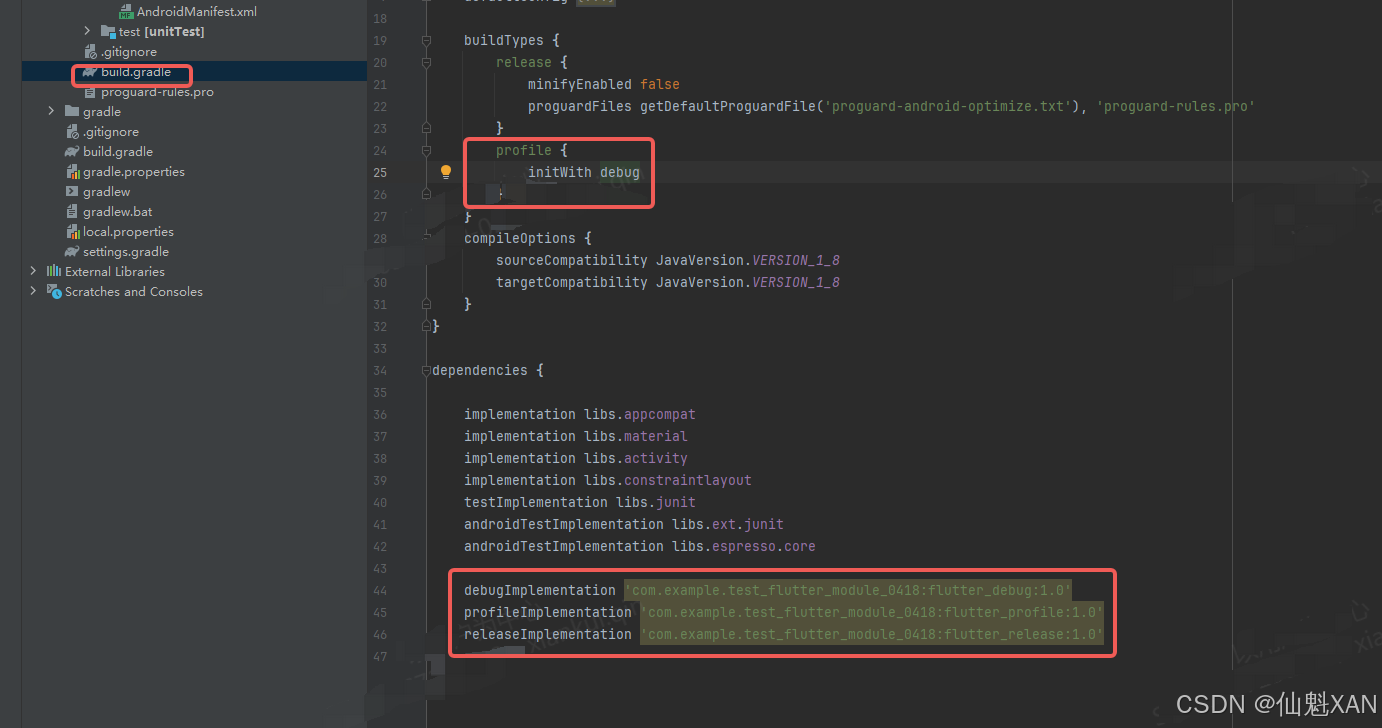Image resolution: width=1382 pixels, height=728 pixels.
Task: Click 'libs.material' dependency
Action: click(636, 437)
